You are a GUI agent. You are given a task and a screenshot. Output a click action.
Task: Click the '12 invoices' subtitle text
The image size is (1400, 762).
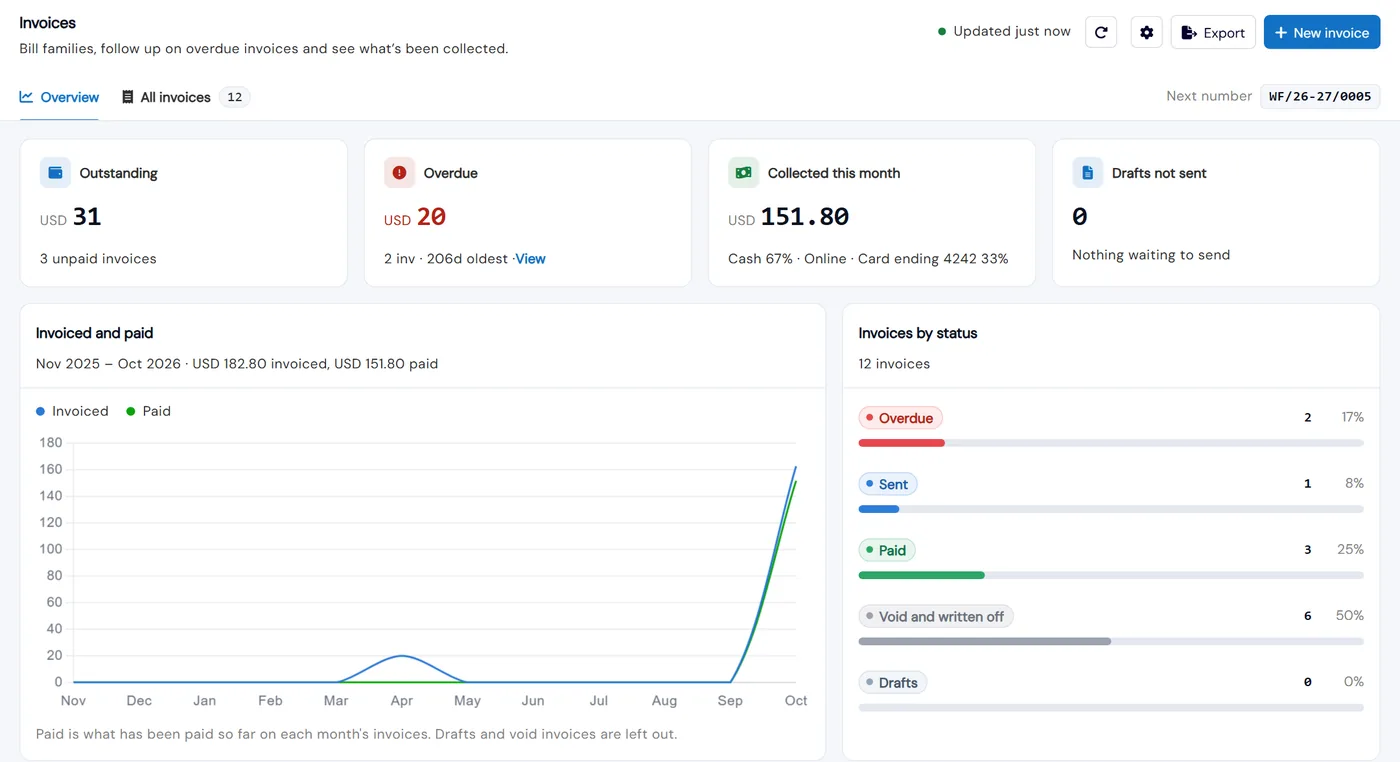coord(894,364)
